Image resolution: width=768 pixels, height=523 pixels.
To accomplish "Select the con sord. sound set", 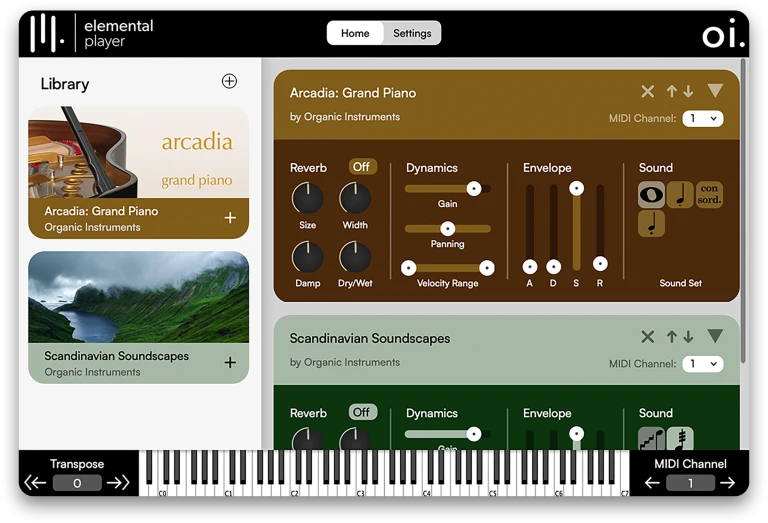I will point(709,194).
